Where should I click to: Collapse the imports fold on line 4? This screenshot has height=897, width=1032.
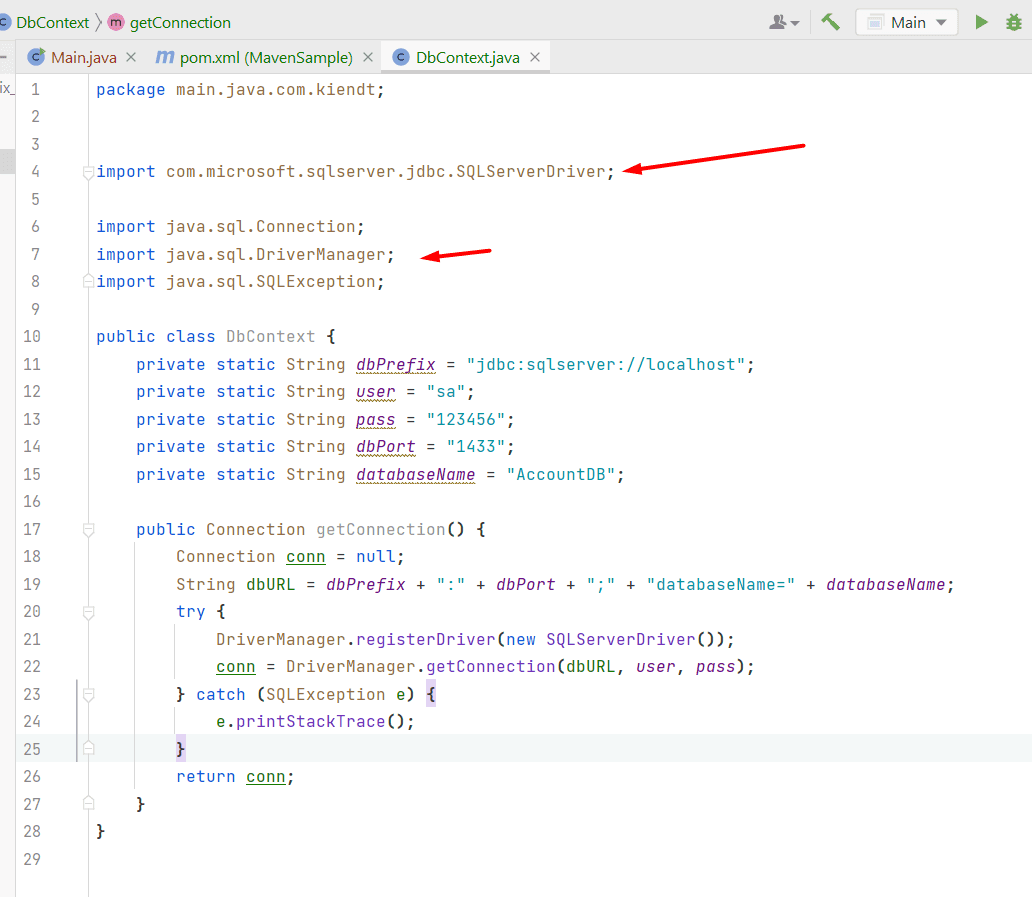coord(89,172)
